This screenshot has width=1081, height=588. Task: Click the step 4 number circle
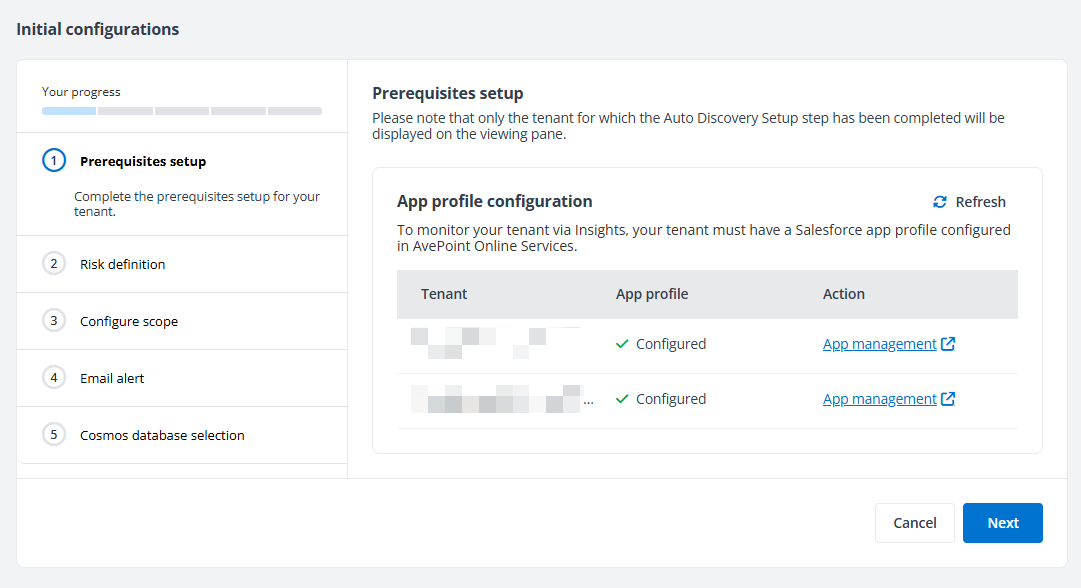pos(54,378)
